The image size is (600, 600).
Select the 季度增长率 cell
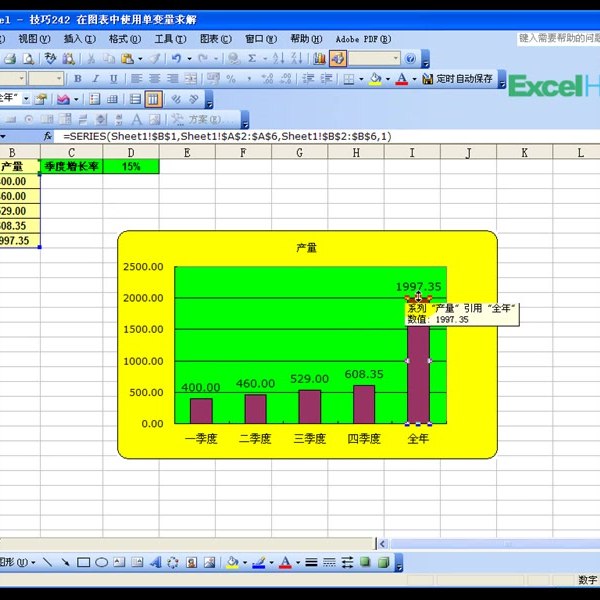click(71, 166)
